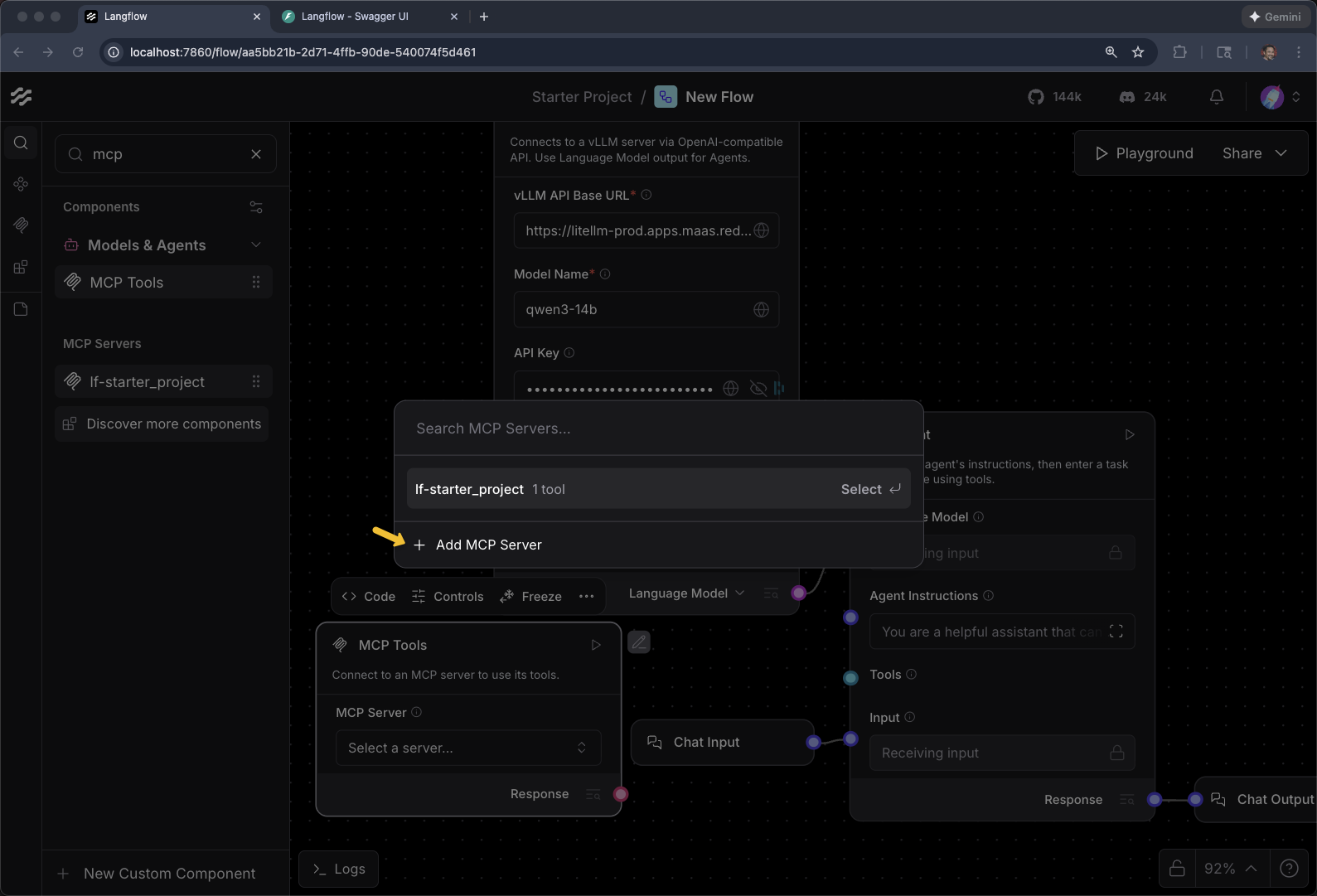Click the component filter settings icon

click(256, 207)
